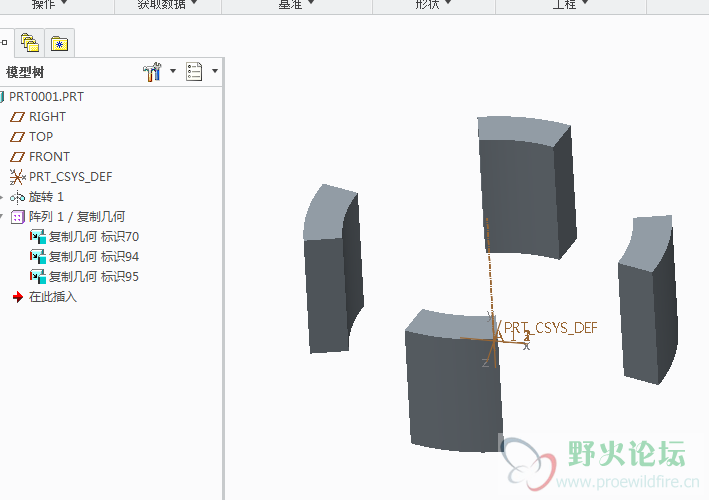Image resolution: width=709 pixels, height=500 pixels.
Task: Select the RIGHT datum plane
Action: point(47,117)
